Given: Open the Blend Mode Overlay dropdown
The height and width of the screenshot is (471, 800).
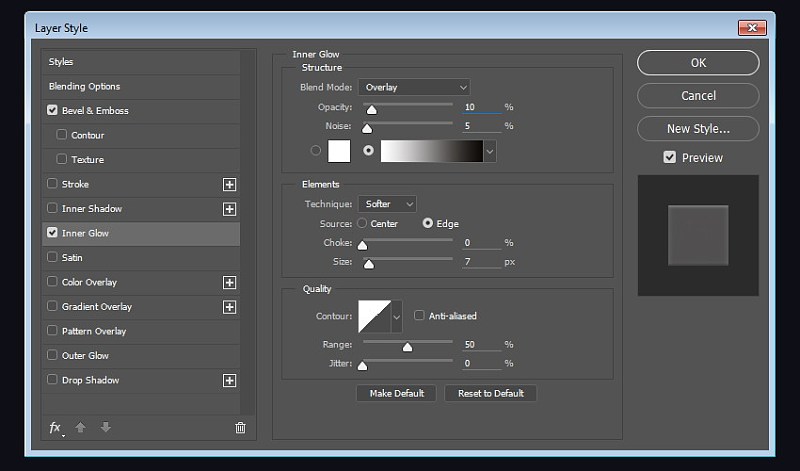Looking at the screenshot, I should pos(414,87).
